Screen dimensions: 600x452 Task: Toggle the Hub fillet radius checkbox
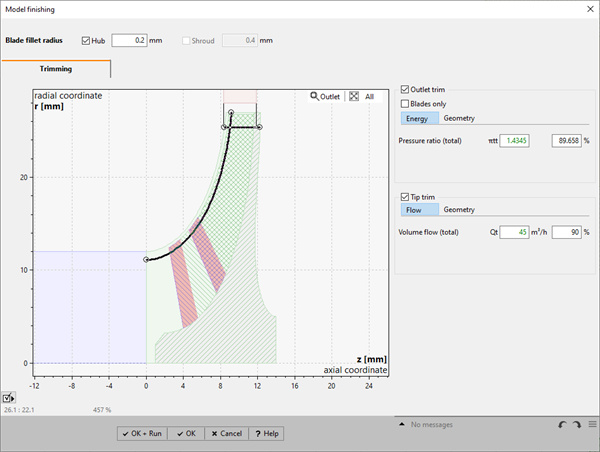[86, 41]
